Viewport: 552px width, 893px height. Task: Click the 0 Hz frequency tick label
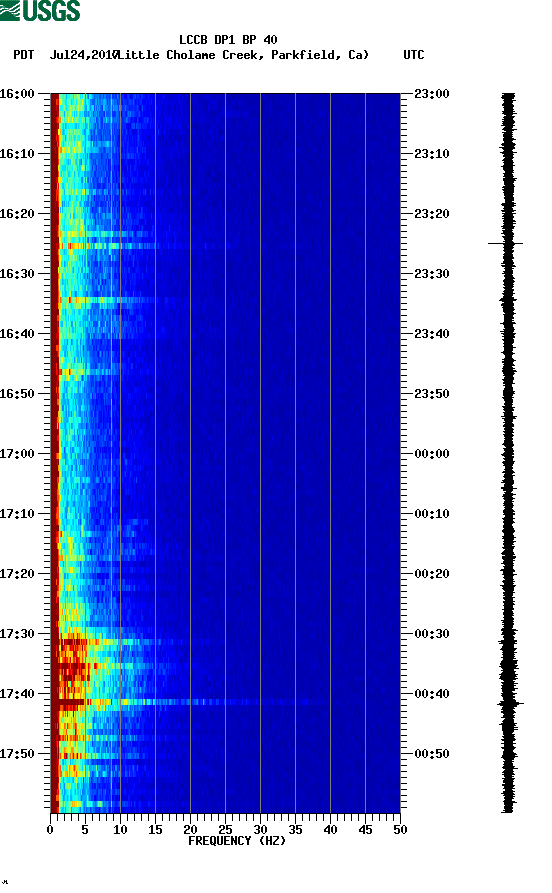[x=50, y=830]
